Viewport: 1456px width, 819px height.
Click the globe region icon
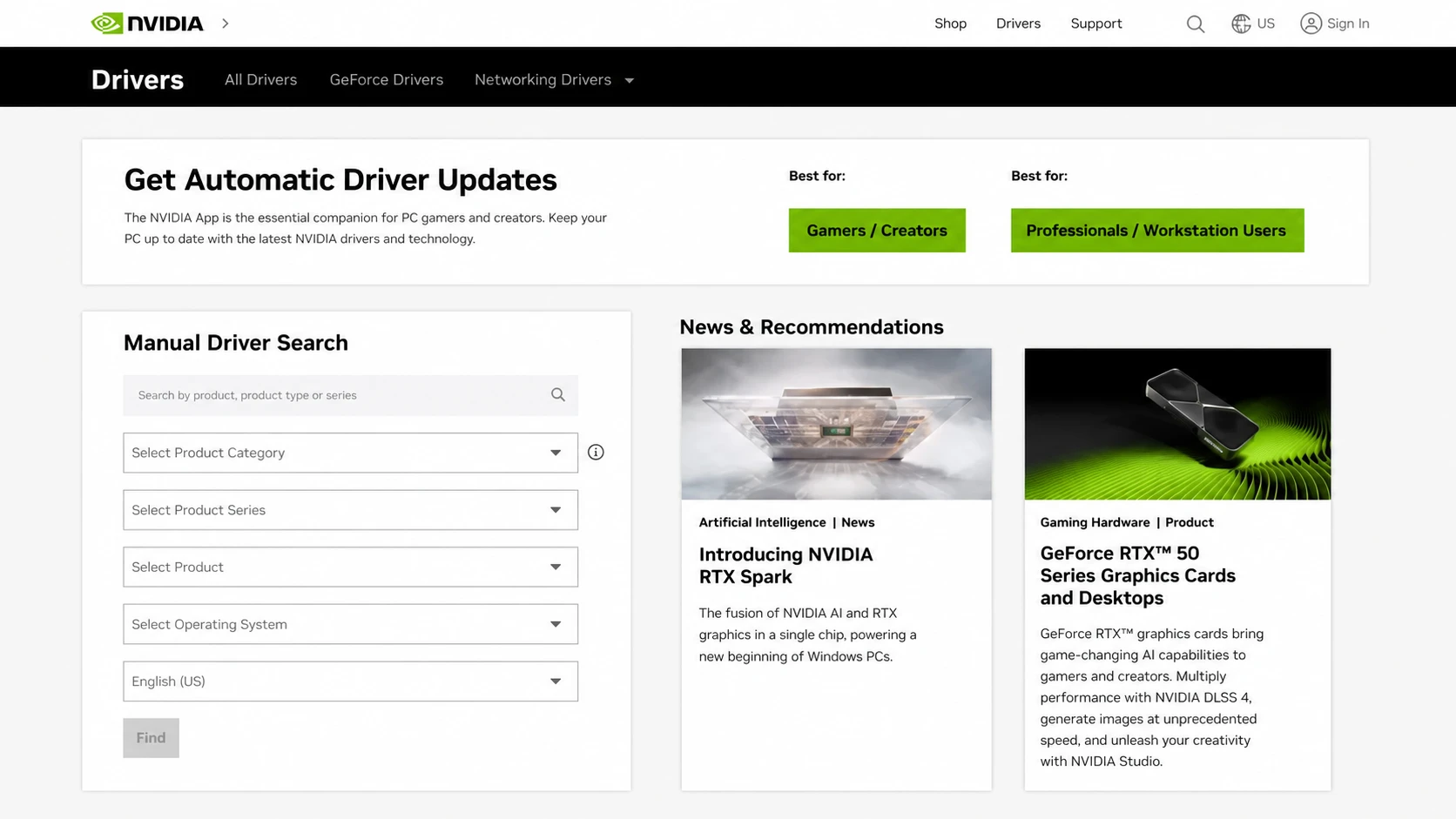click(1241, 23)
